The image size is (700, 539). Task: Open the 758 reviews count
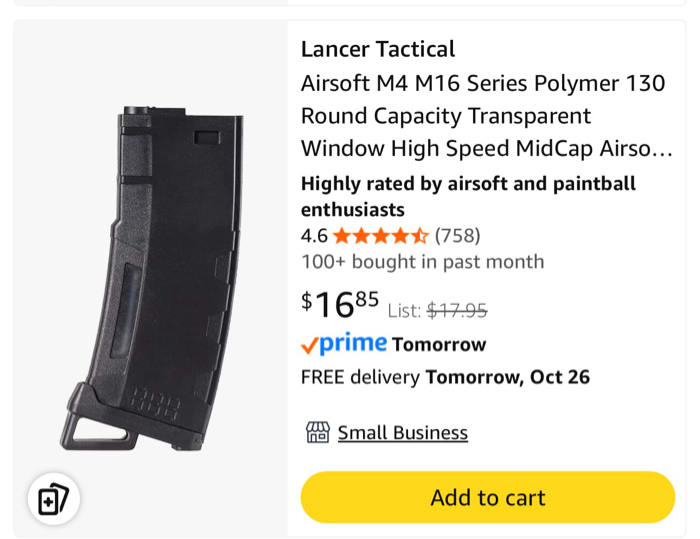(457, 236)
